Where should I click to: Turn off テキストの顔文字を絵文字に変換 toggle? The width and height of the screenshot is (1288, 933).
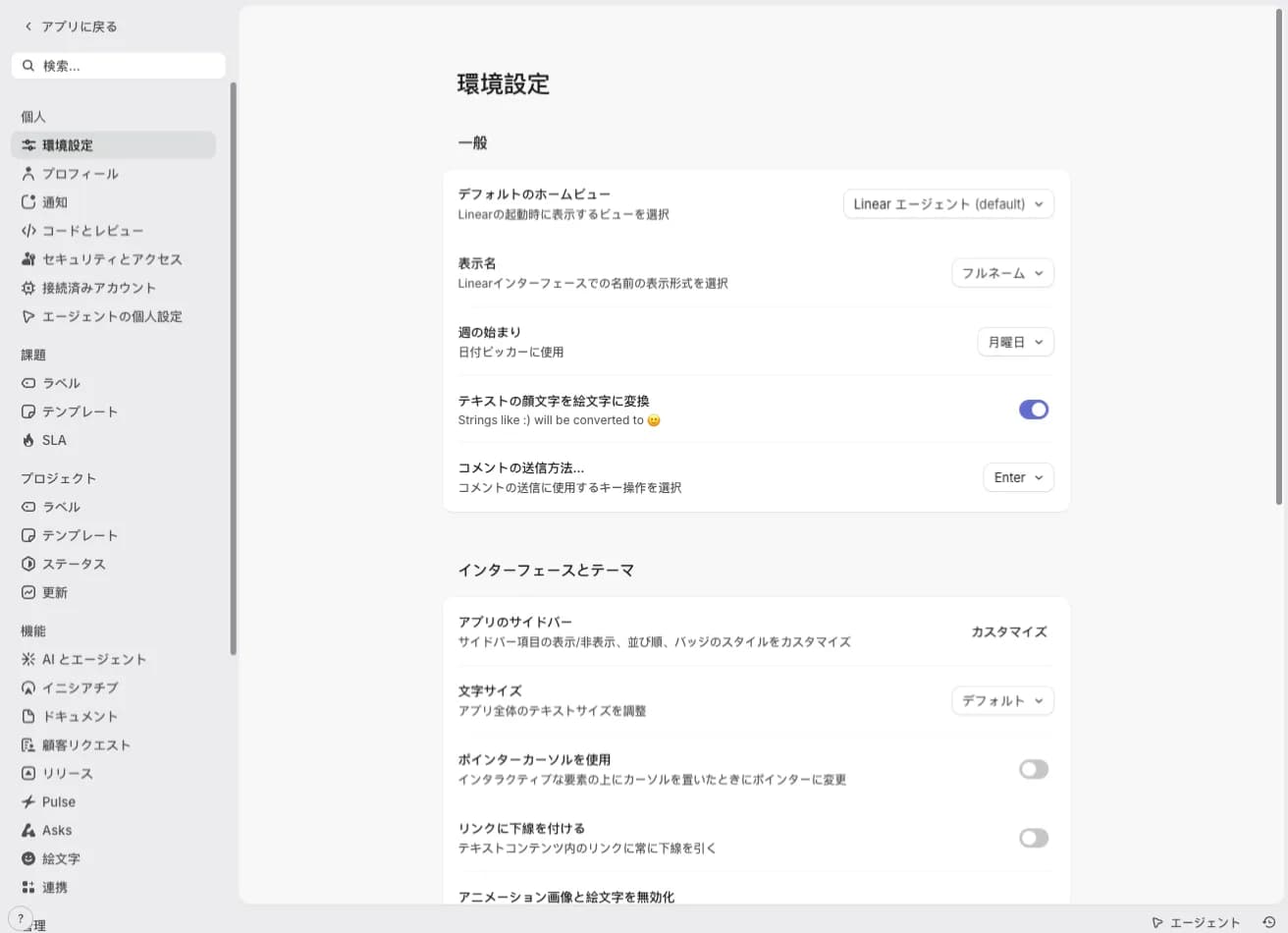point(1034,410)
